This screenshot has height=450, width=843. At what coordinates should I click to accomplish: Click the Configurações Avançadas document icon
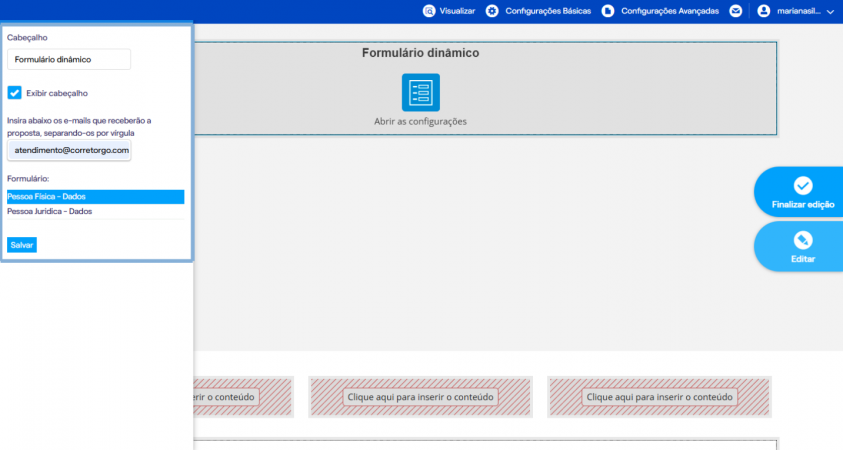point(608,11)
